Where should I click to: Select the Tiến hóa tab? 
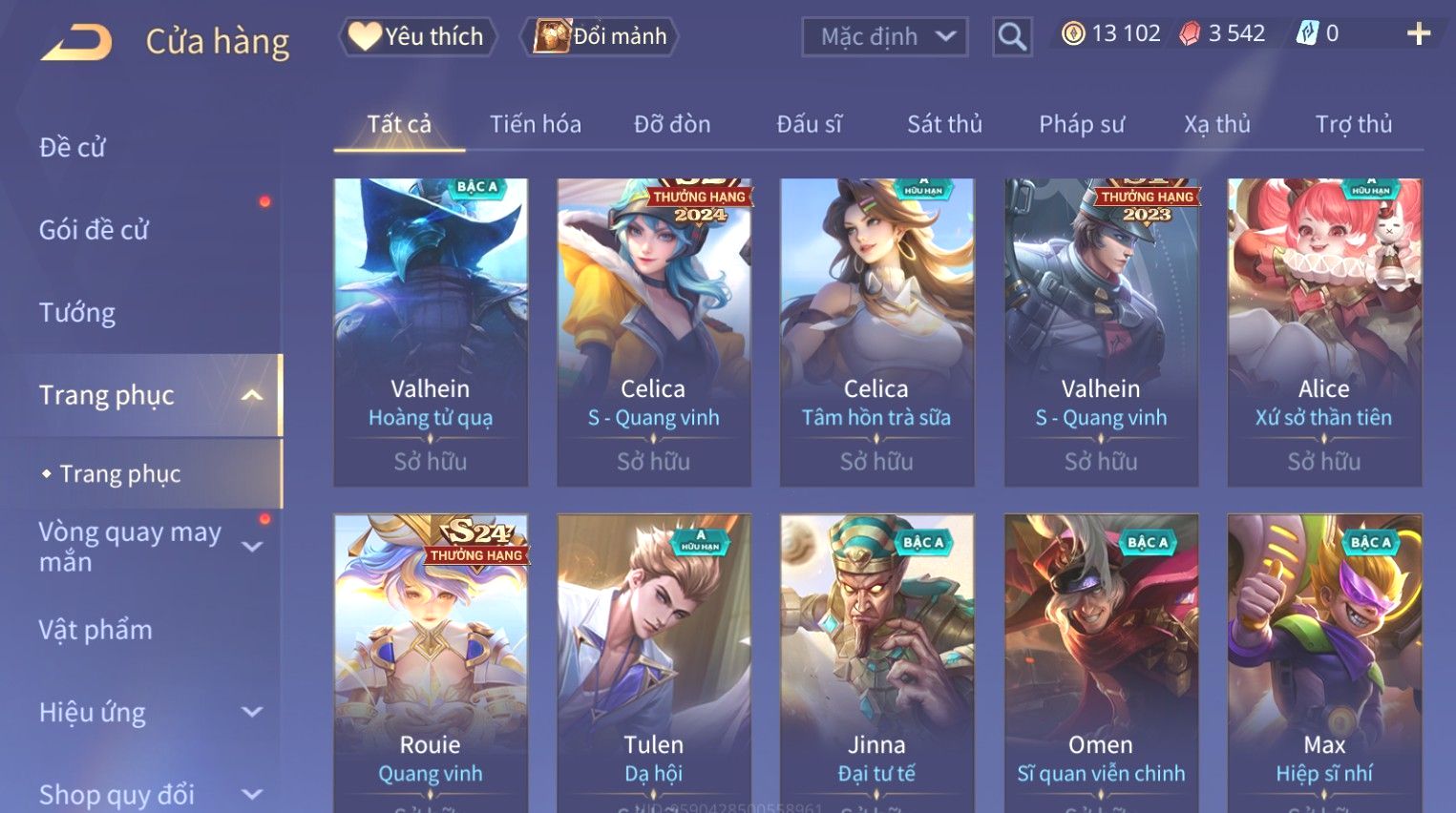[535, 124]
